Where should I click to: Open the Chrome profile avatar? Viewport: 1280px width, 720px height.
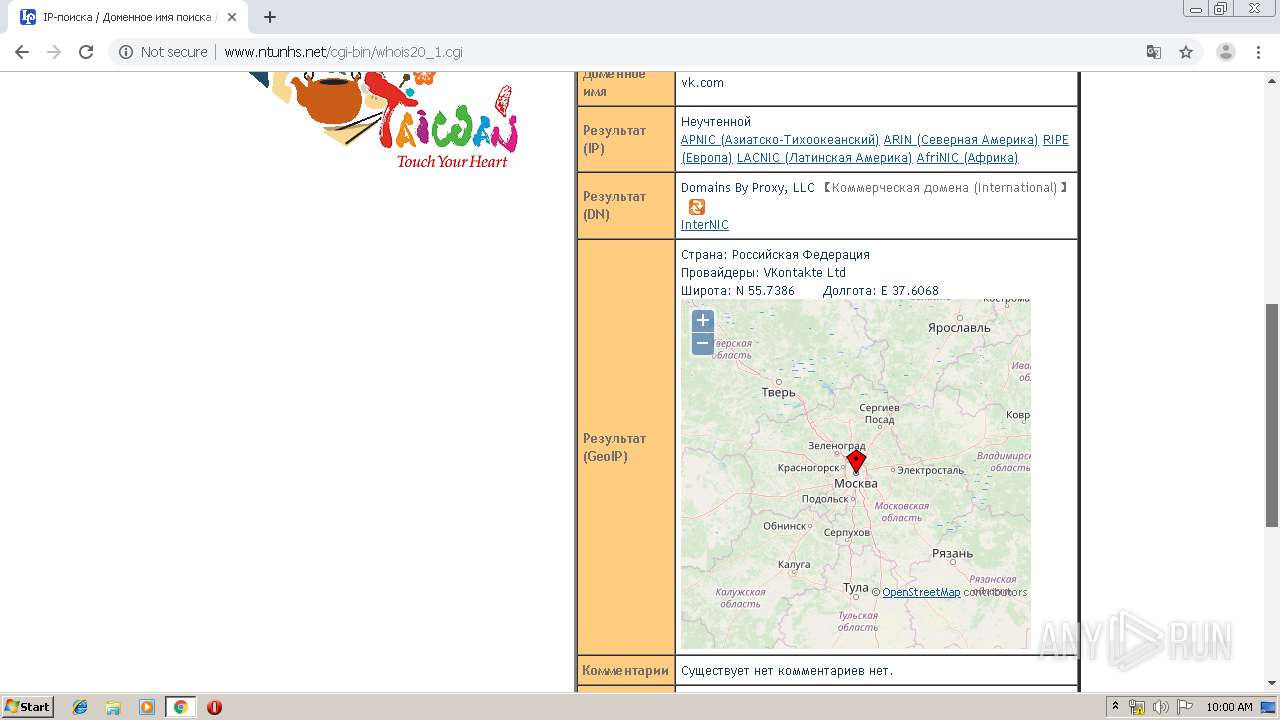click(x=1225, y=52)
